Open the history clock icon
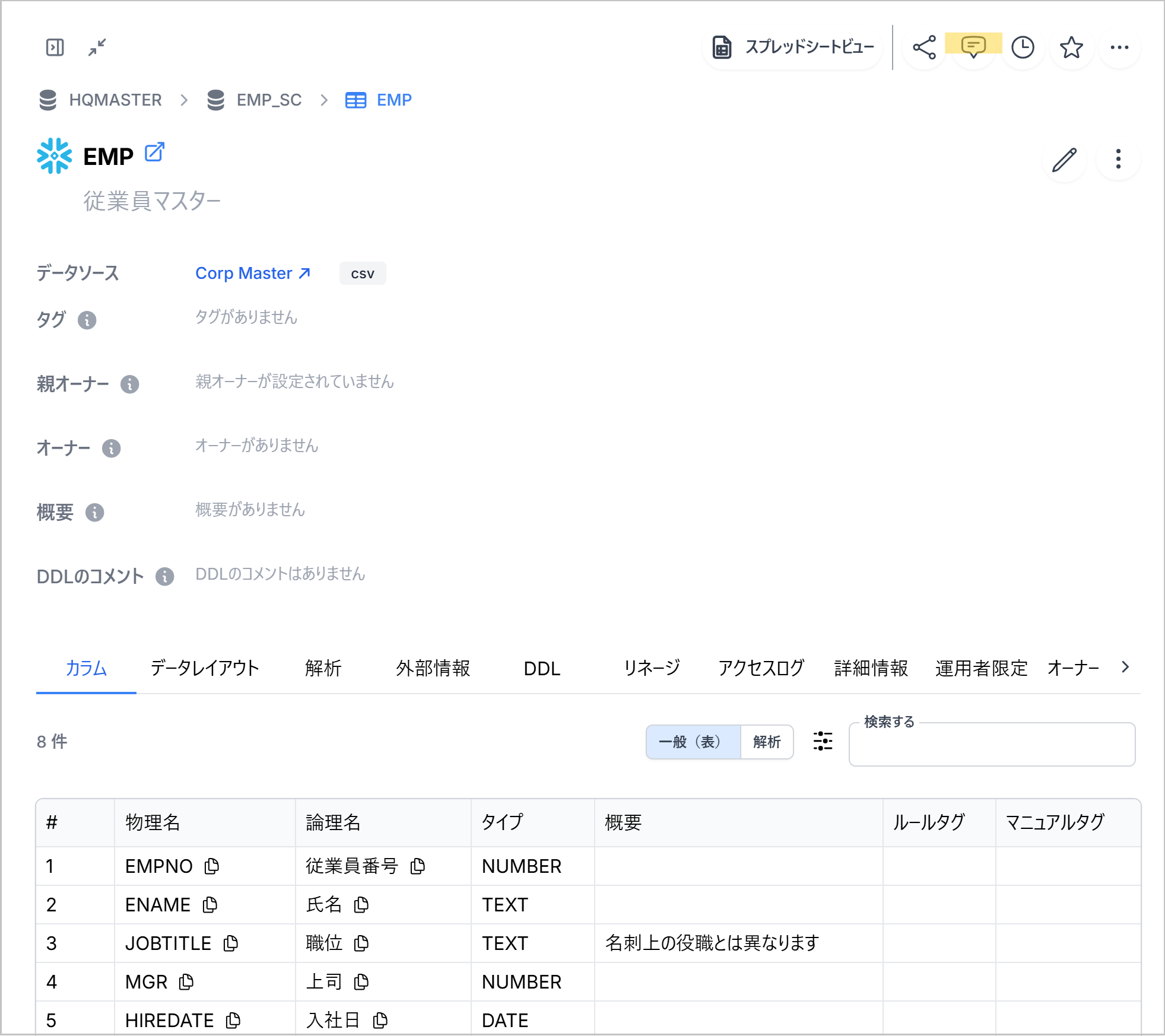Screen dimensions: 1165x1036 tap(1023, 47)
